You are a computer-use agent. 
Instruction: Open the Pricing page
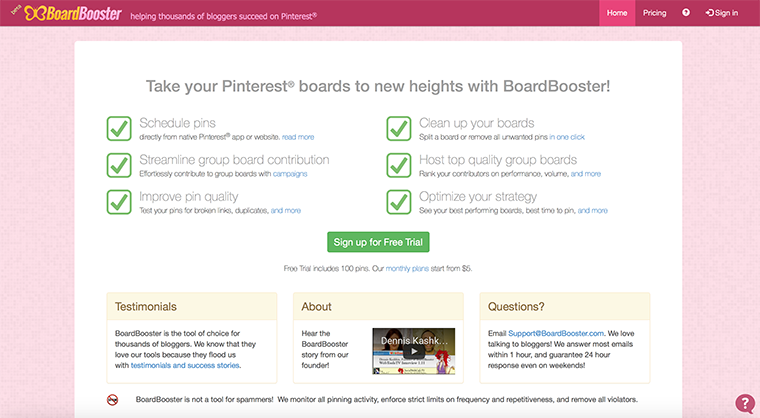pyautogui.click(x=654, y=13)
